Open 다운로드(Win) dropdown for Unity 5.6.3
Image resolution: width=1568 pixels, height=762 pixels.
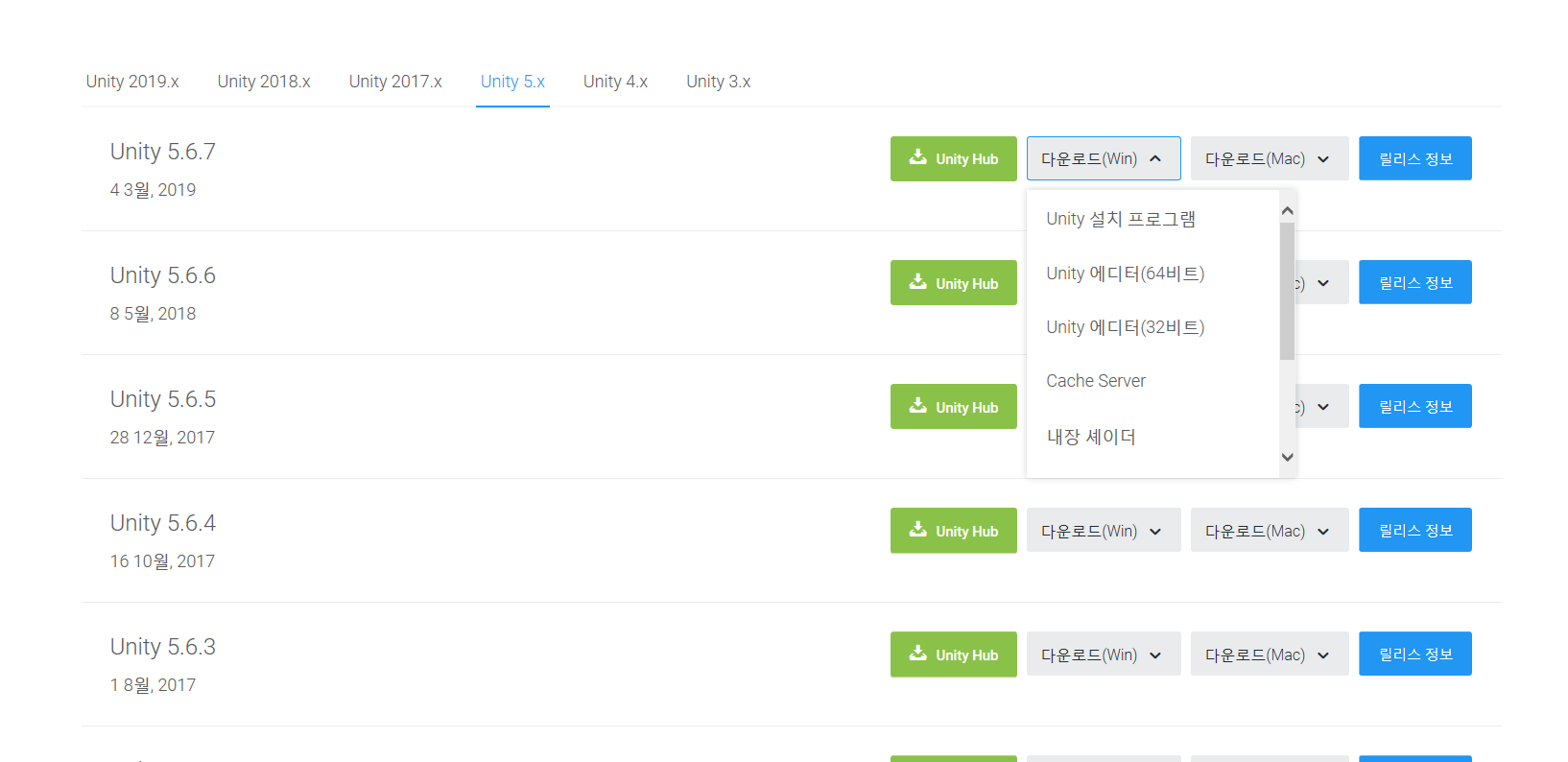point(1104,654)
